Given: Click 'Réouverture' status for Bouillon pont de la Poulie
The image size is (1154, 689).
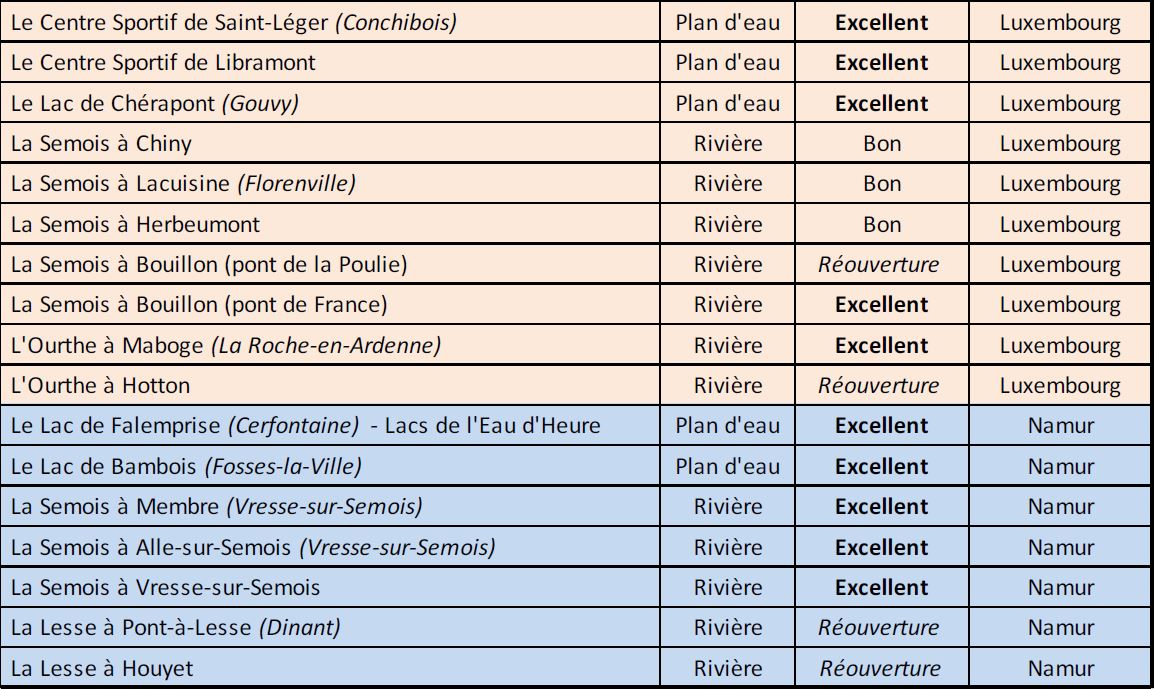Looking at the screenshot, I should tap(879, 265).
